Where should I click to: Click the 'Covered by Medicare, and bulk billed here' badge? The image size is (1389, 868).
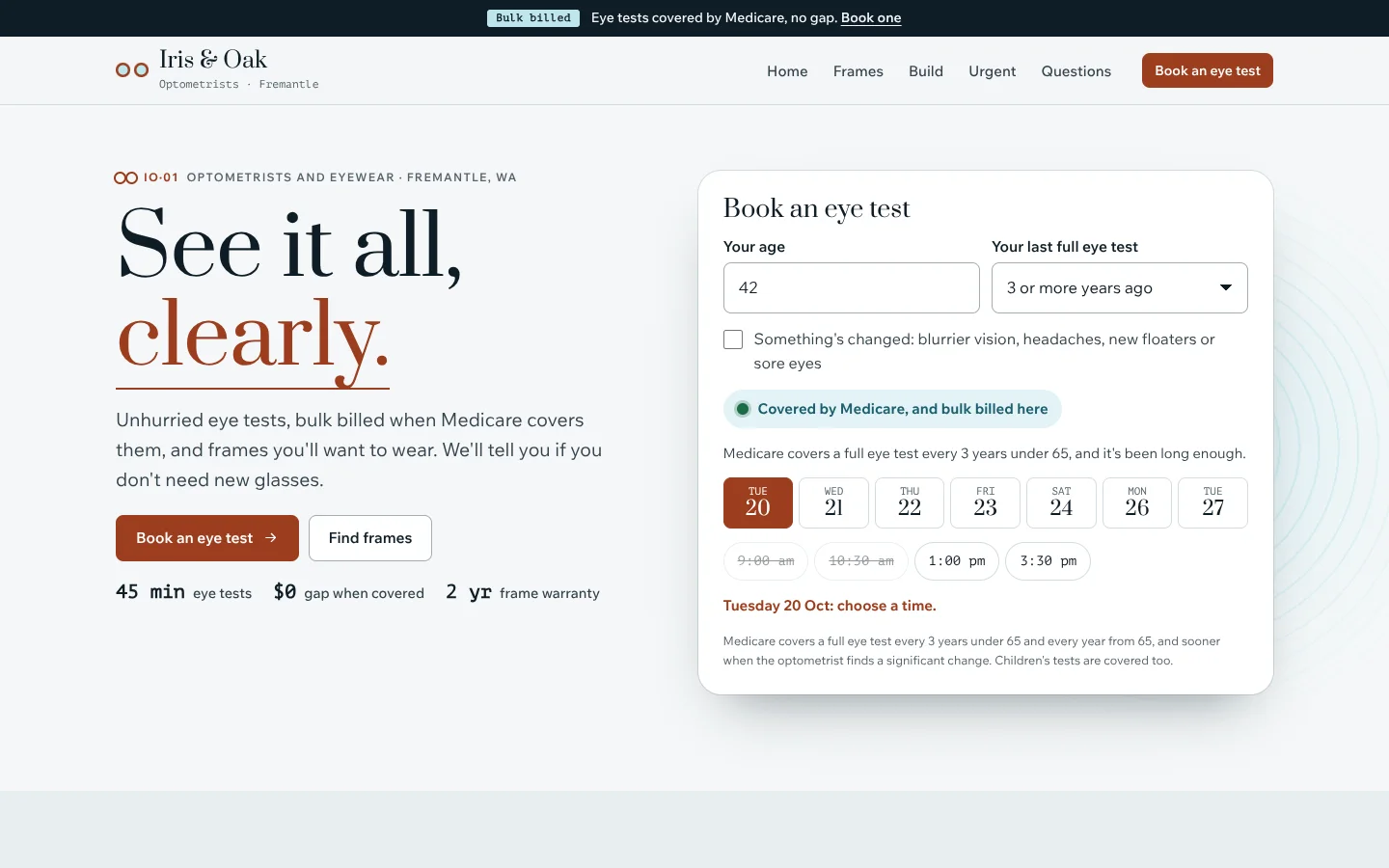coord(892,409)
